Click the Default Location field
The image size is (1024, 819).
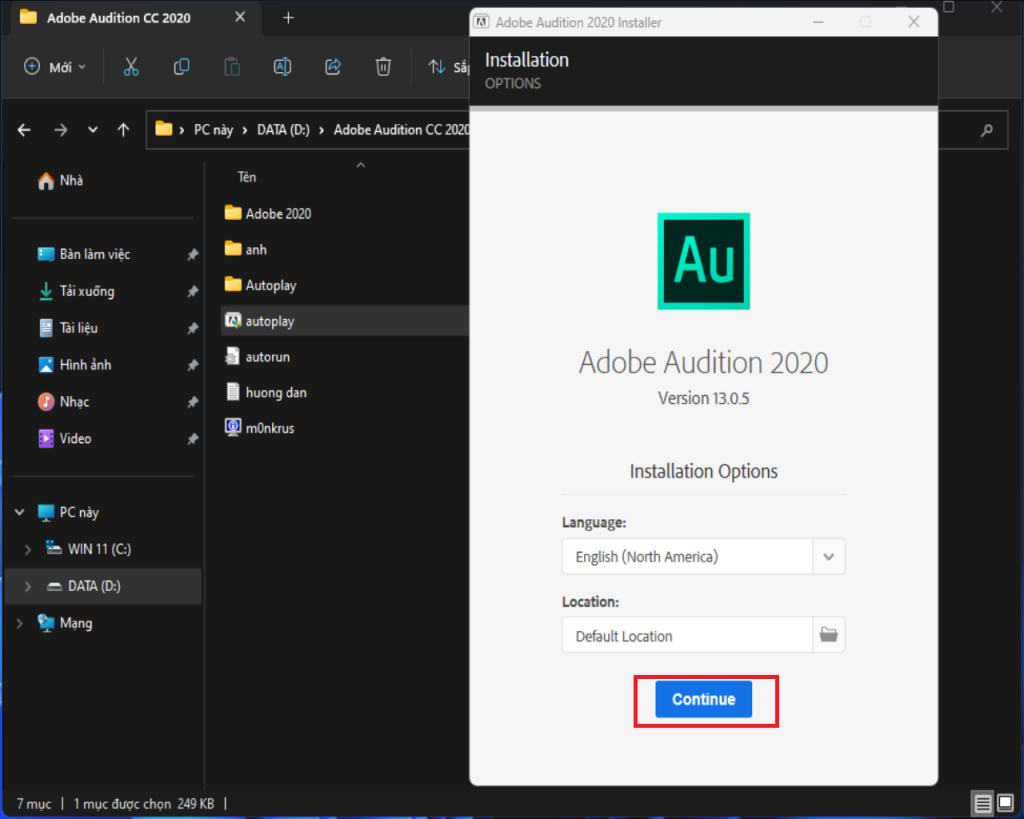686,635
